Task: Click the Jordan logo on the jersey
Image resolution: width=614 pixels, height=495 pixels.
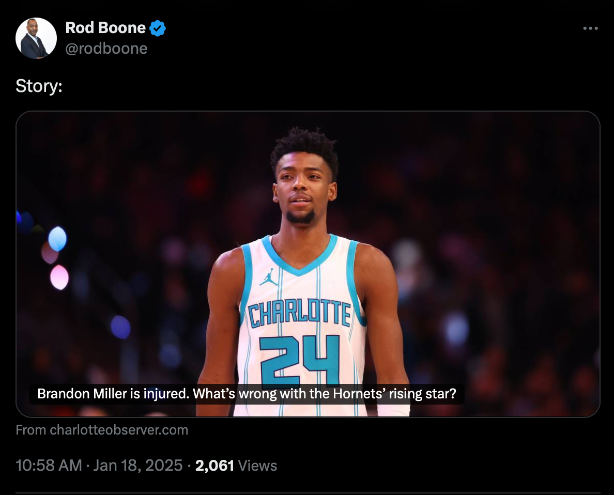Action: pyautogui.click(x=268, y=275)
